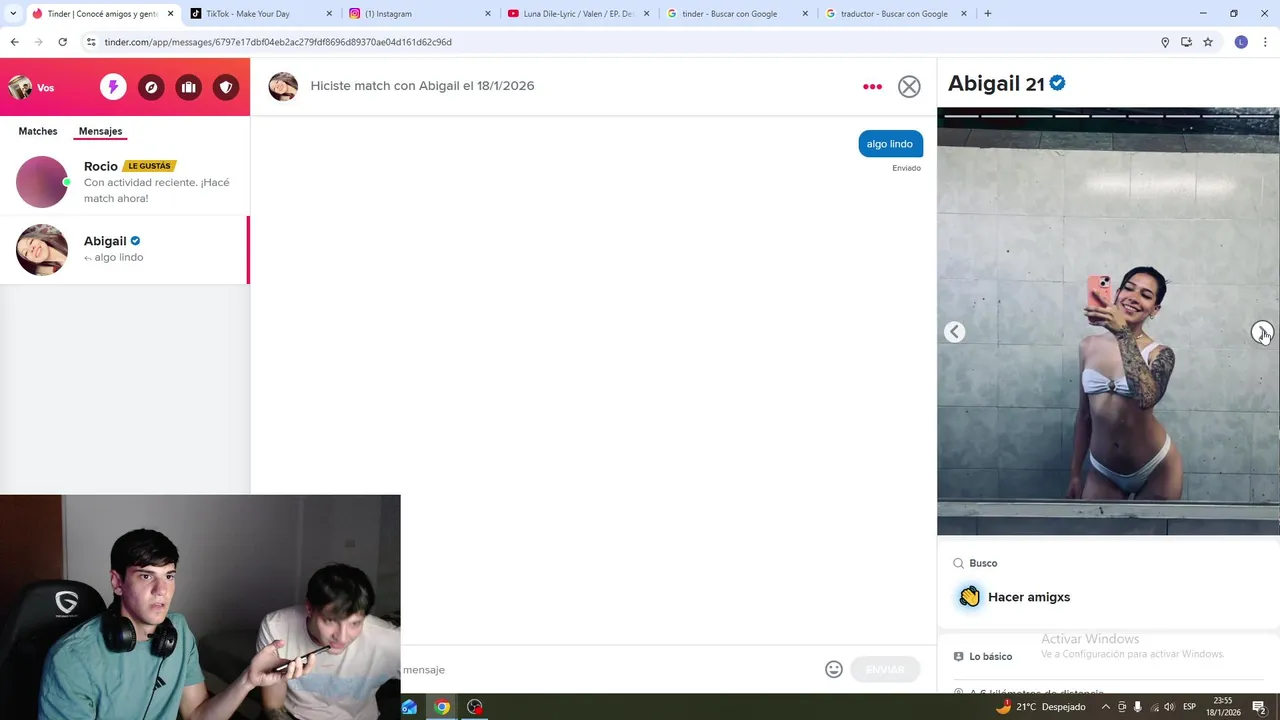This screenshot has width=1280, height=720.
Task: Click the sent message bubble algo lindo
Action: 890,144
